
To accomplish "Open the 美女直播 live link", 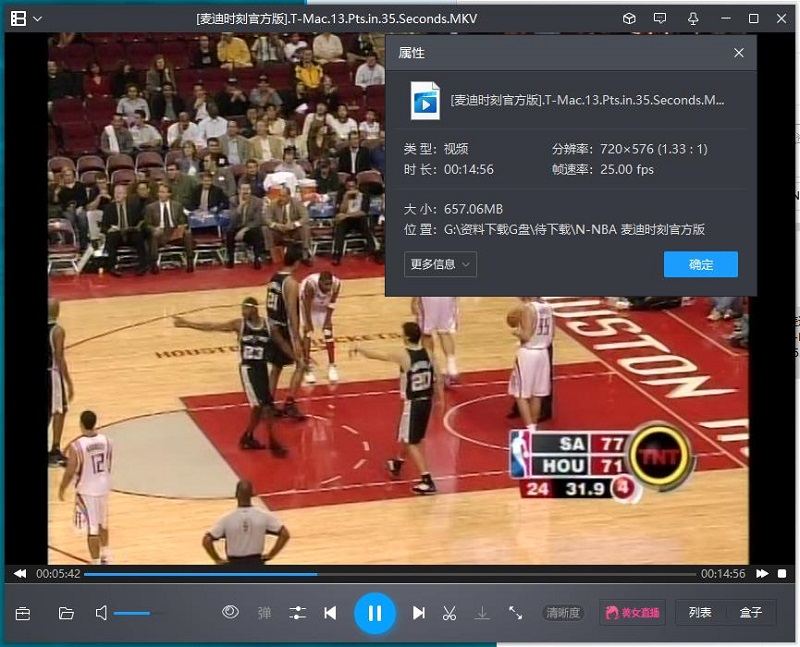I will [632, 613].
